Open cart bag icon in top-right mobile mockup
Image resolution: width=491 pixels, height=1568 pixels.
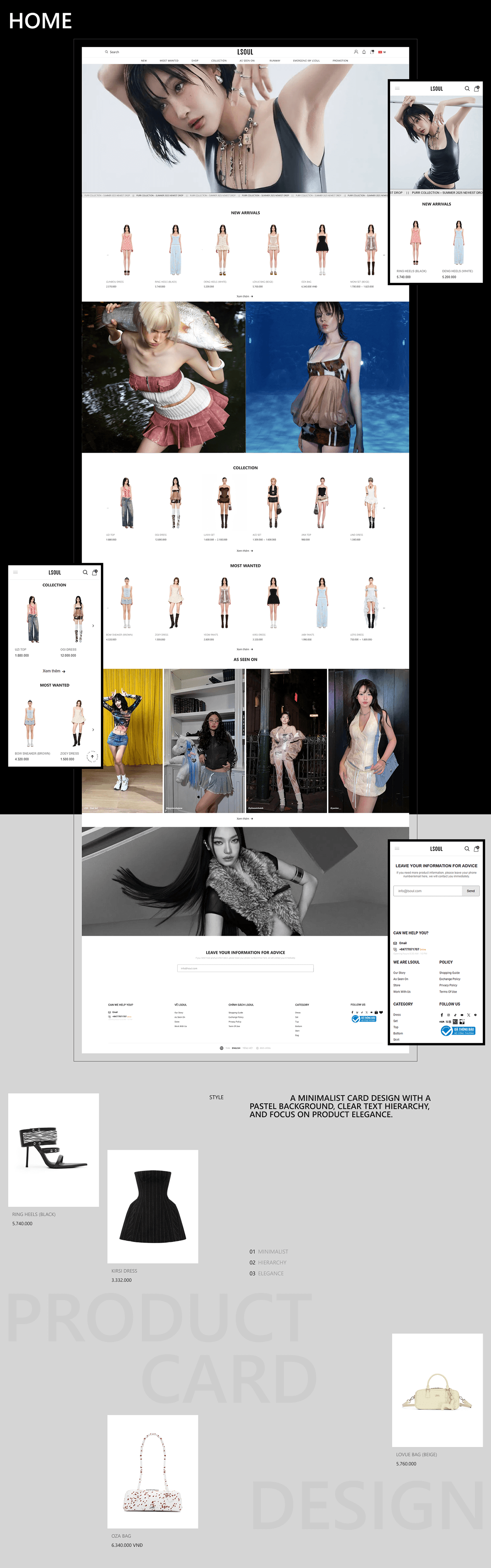coord(476,88)
